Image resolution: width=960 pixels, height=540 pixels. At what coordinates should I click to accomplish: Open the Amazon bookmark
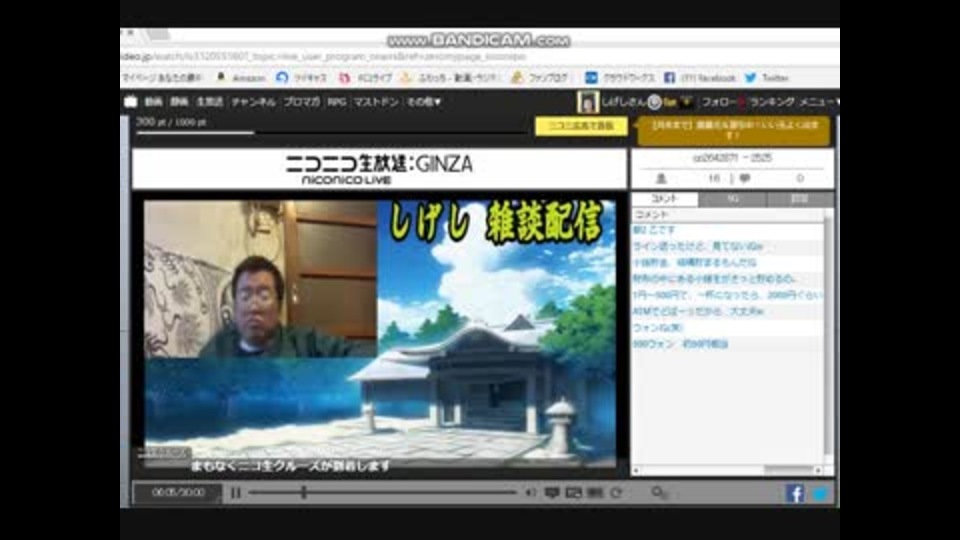(242, 78)
